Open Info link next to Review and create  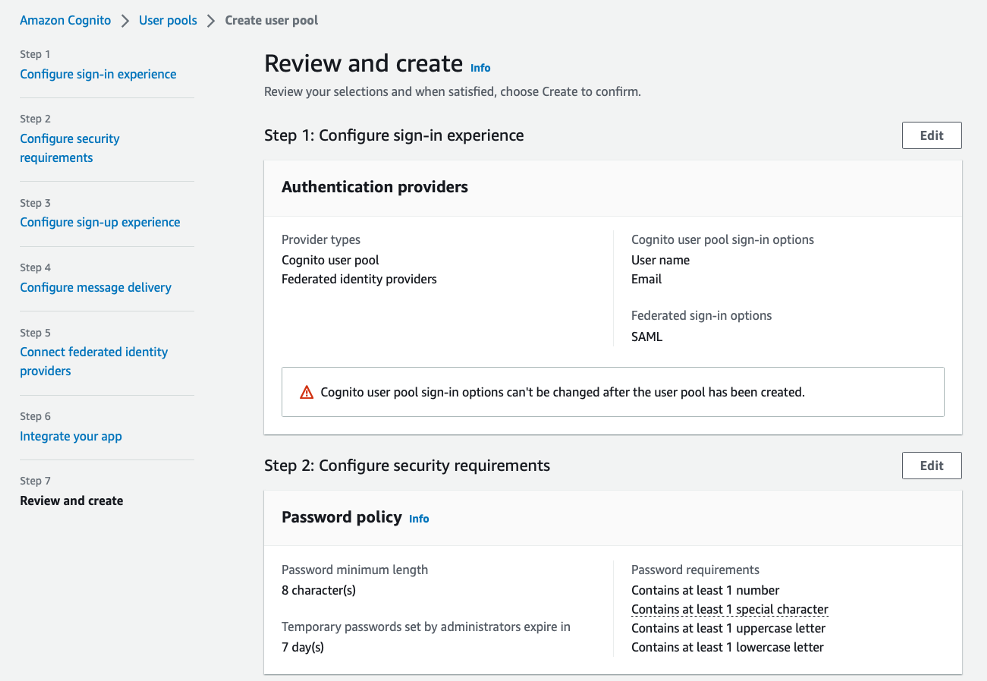tap(480, 68)
